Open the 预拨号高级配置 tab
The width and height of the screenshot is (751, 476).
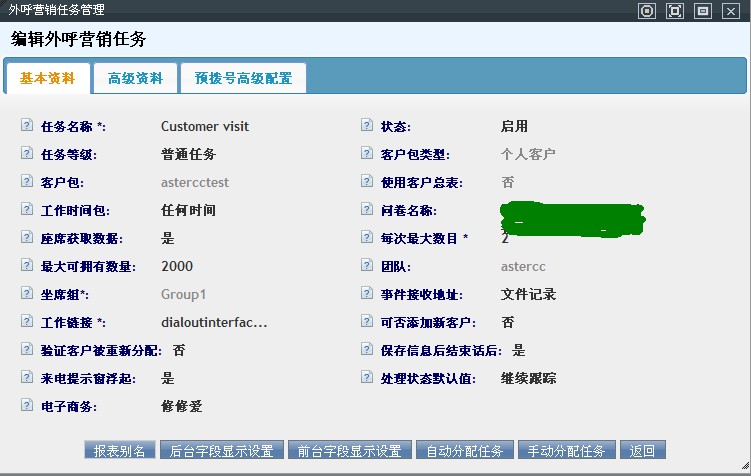click(x=244, y=78)
